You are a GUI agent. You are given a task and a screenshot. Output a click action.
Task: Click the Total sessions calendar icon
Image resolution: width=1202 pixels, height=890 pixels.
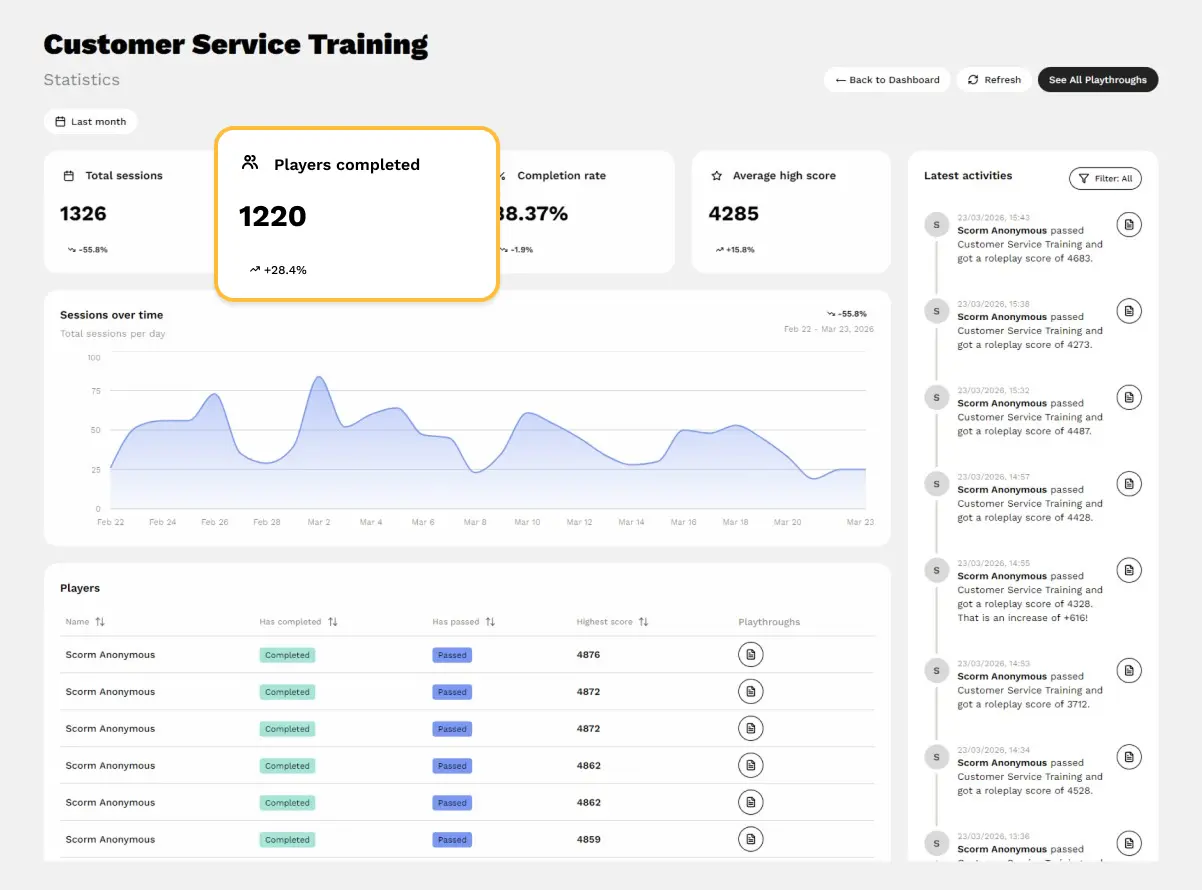[68, 175]
